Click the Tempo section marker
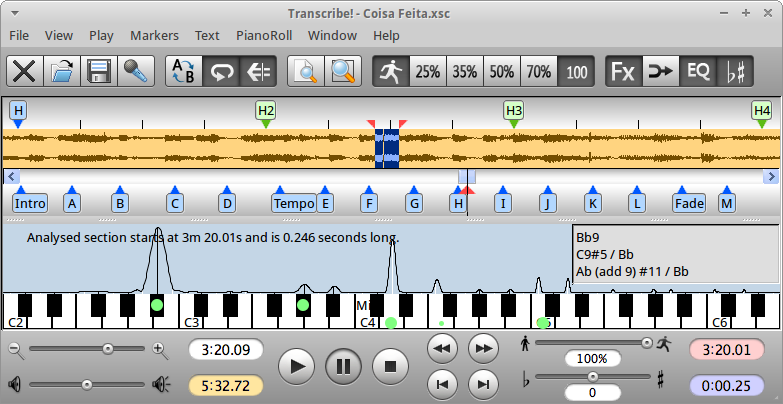This screenshot has height=404, width=783. [x=294, y=203]
